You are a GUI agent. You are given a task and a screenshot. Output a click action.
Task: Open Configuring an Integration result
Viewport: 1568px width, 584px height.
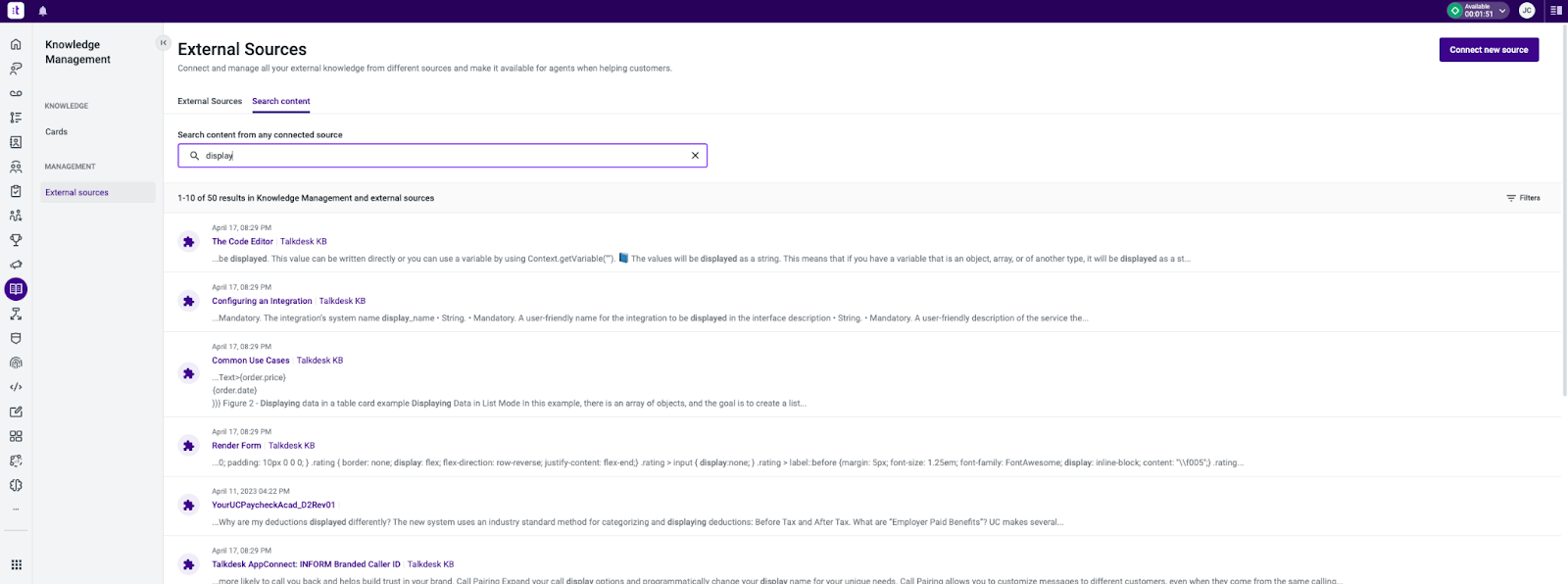tap(262, 301)
